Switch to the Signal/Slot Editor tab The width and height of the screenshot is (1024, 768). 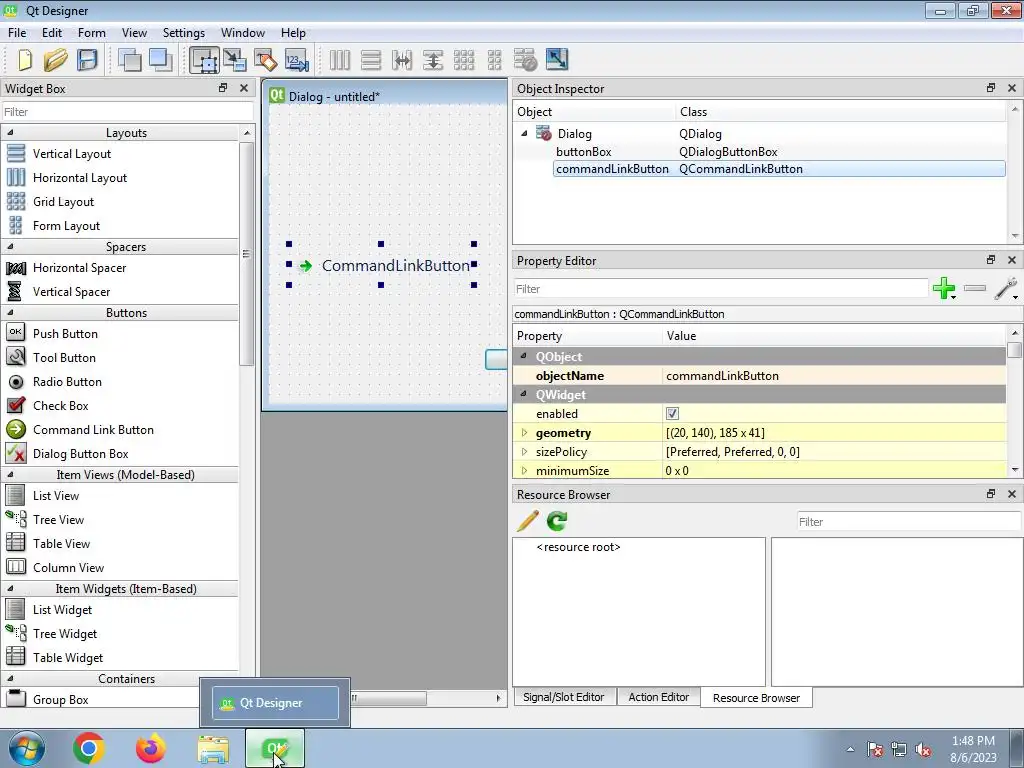564,697
